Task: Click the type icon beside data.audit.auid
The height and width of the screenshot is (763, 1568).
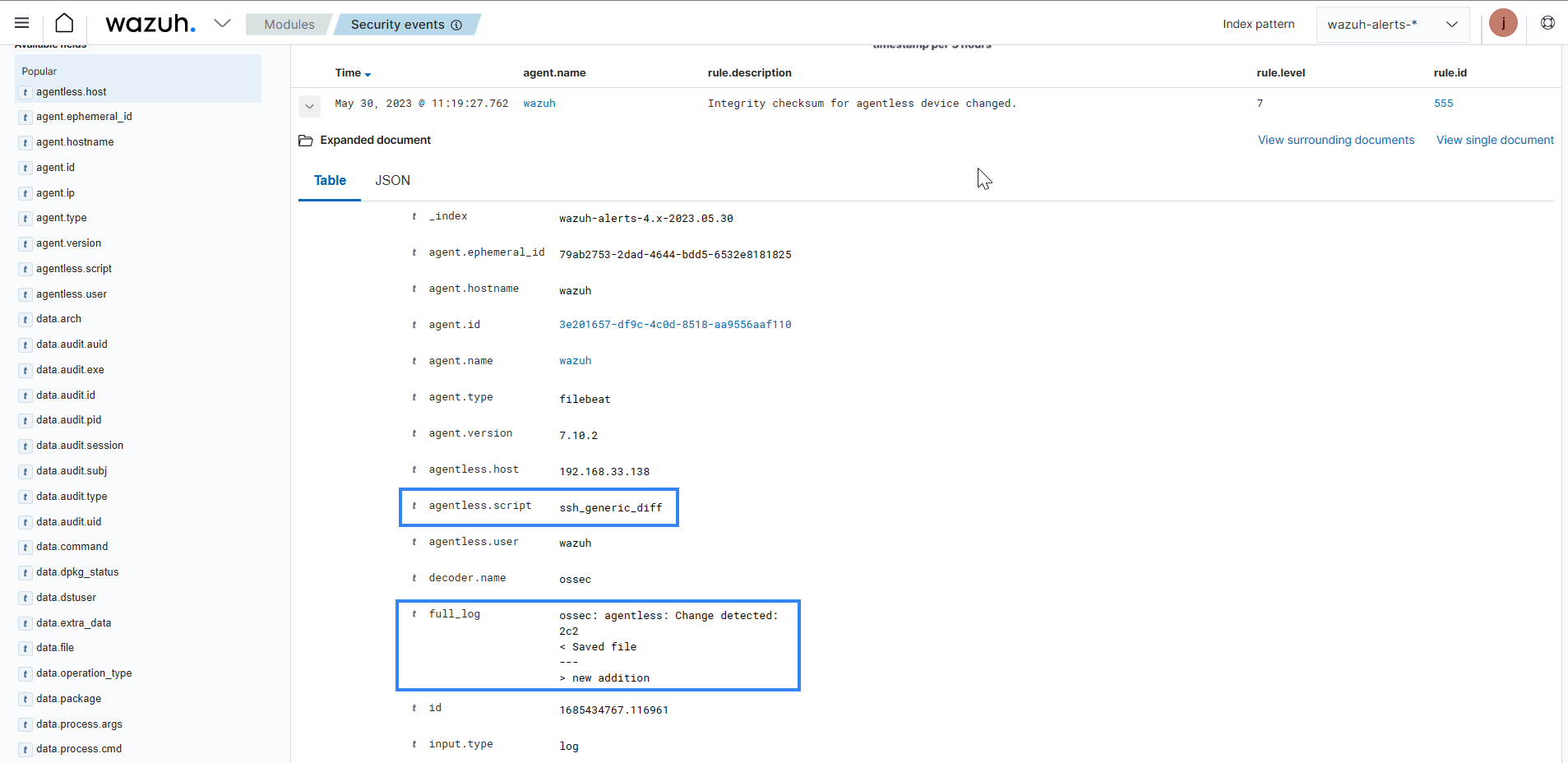Action: pyautogui.click(x=25, y=345)
